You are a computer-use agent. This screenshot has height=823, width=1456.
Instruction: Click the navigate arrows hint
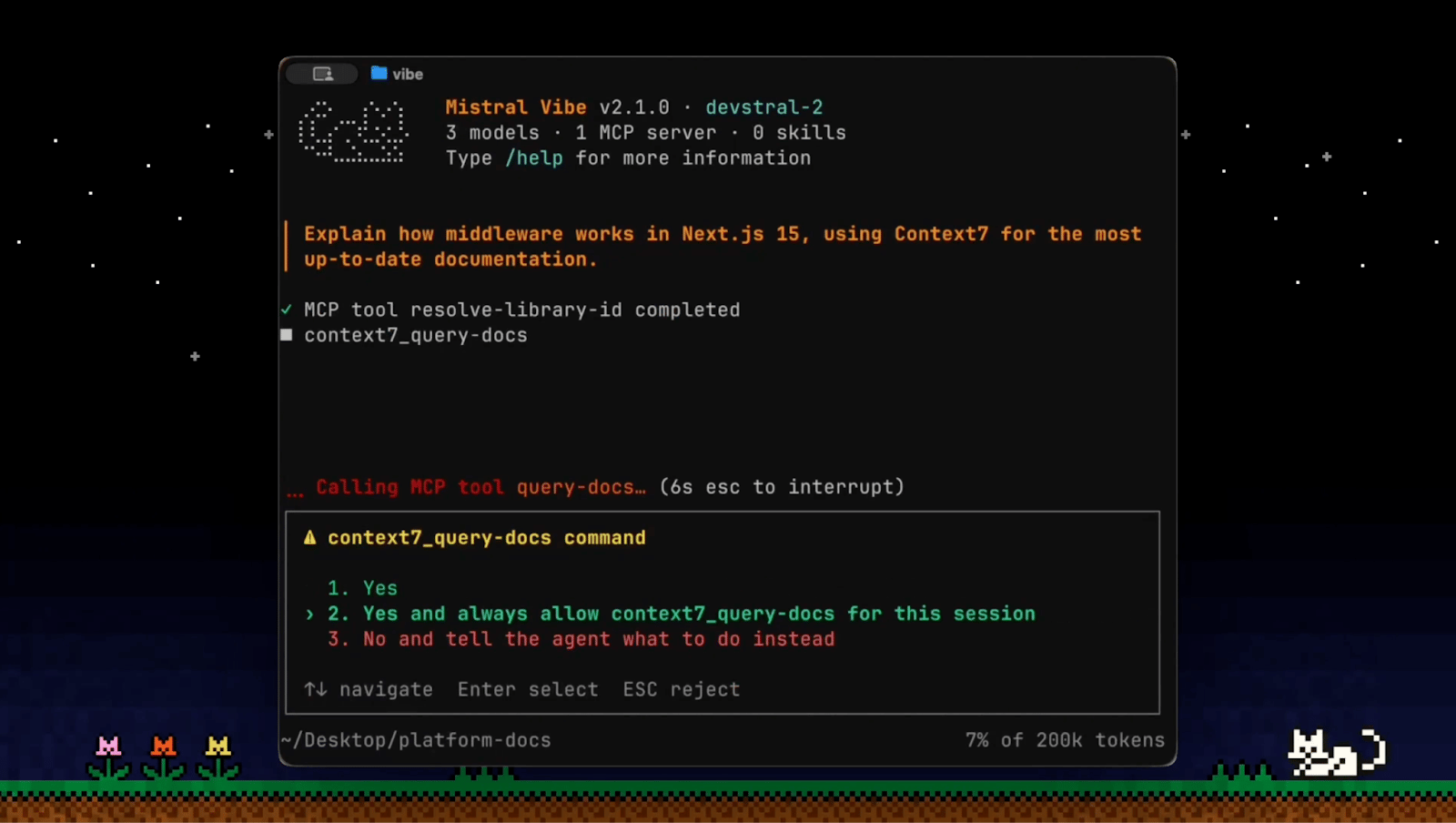[x=369, y=689]
